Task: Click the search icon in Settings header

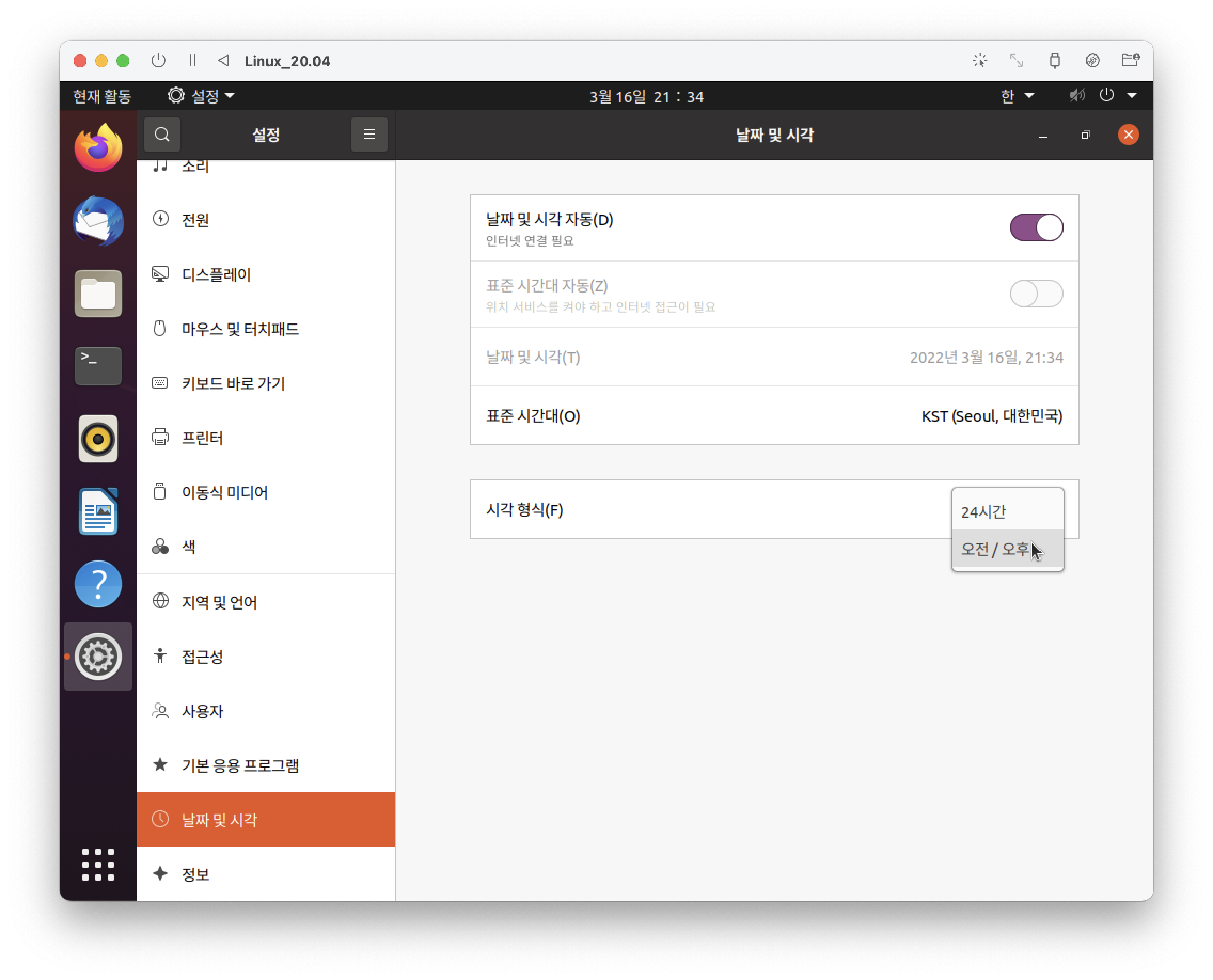Action: [162, 135]
